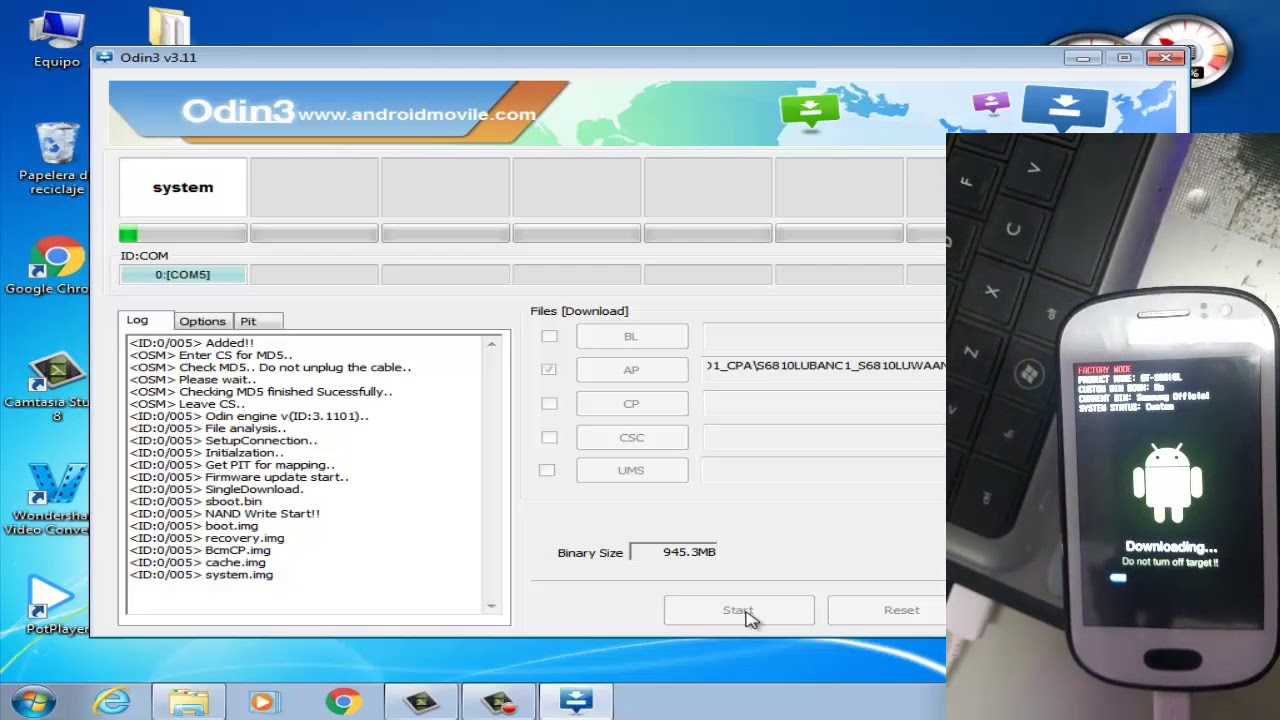Click the system progress bar
Image resolution: width=1280 pixels, height=720 pixels.
click(x=183, y=234)
